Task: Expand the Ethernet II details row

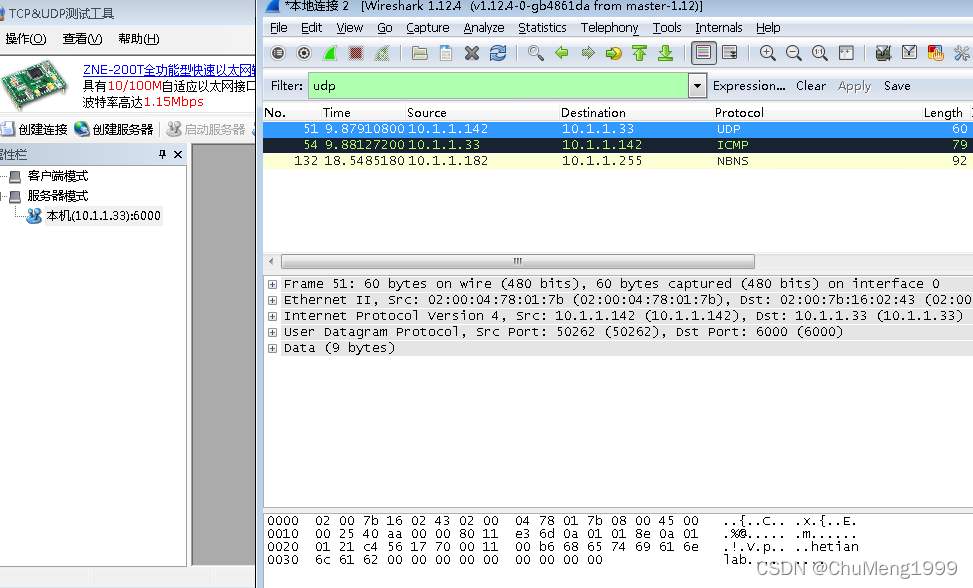Action: tap(272, 300)
